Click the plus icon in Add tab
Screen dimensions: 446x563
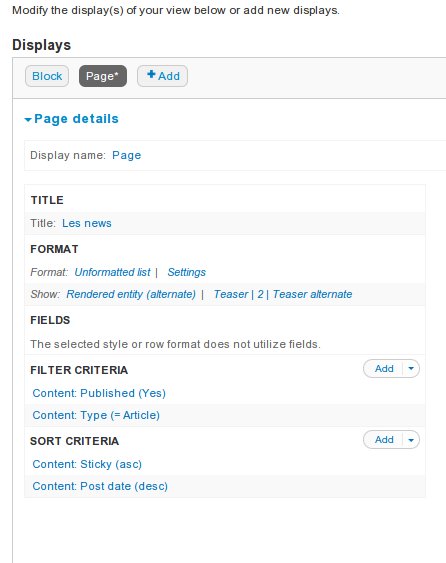[x=151, y=74]
